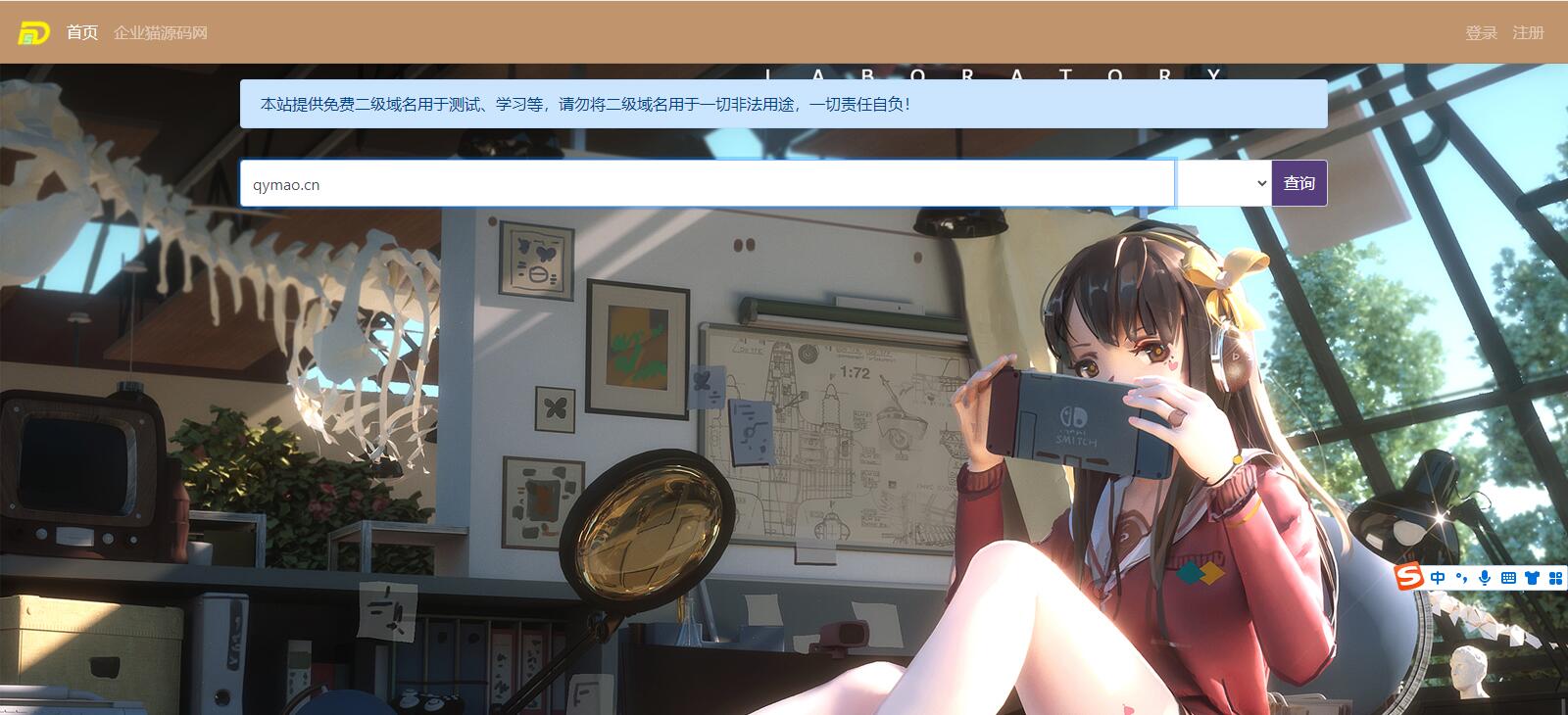This screenshot has width=1568, height=715.
Task: Expand the domain suffix dropdown
Action: pos(1223,183)
